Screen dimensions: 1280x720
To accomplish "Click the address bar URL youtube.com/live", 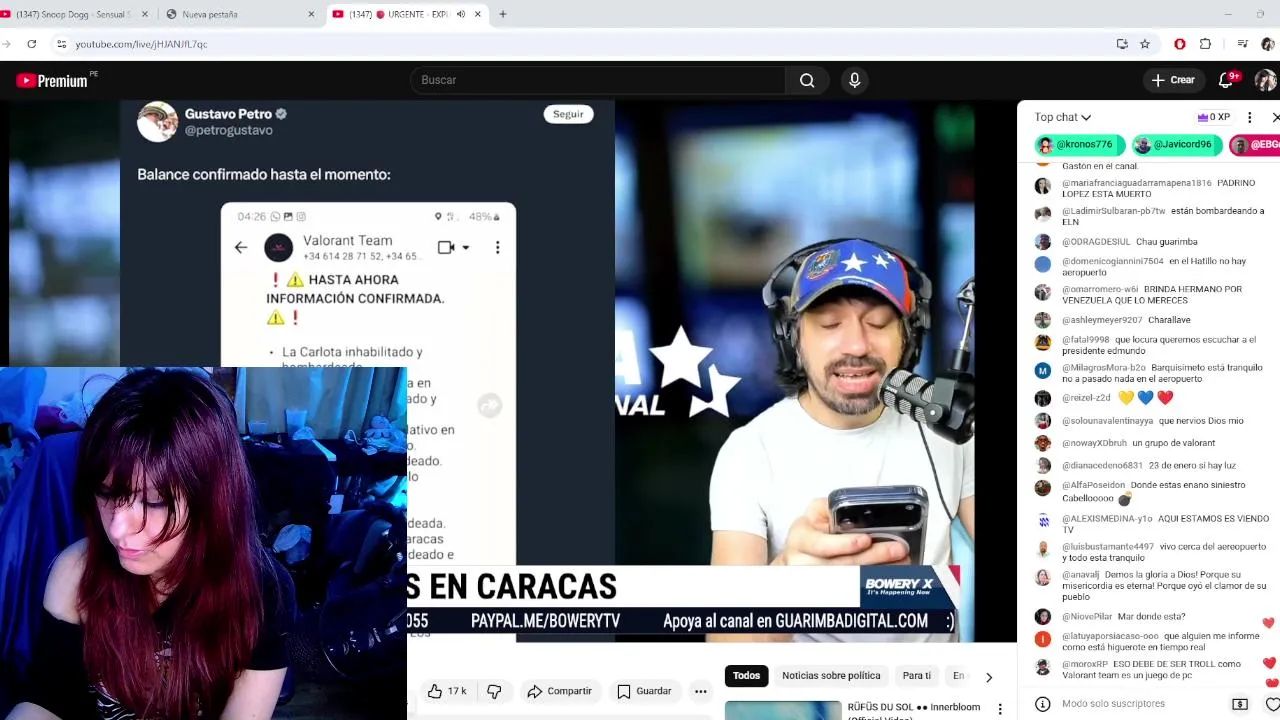I will (141, 44).
